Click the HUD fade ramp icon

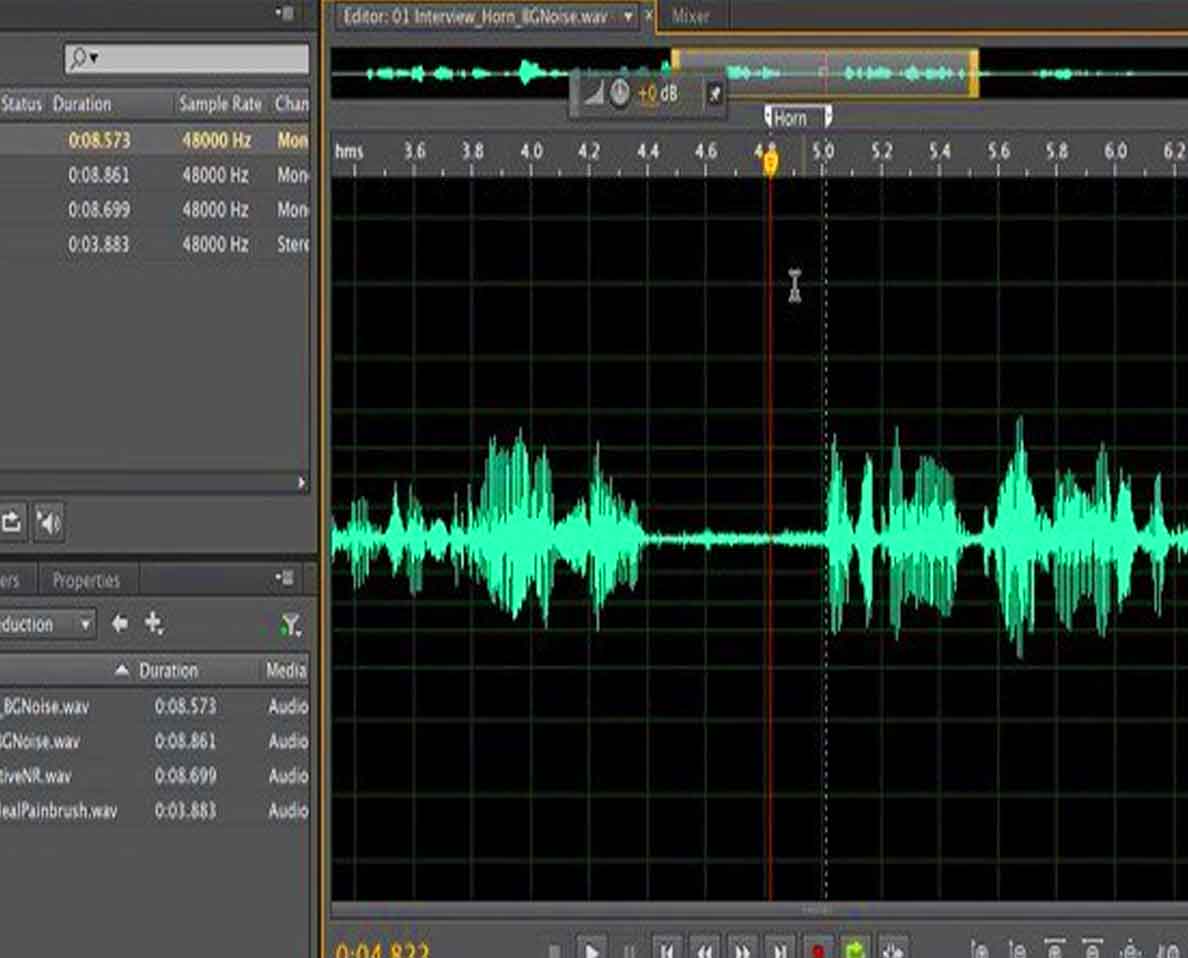pos(593,94)
